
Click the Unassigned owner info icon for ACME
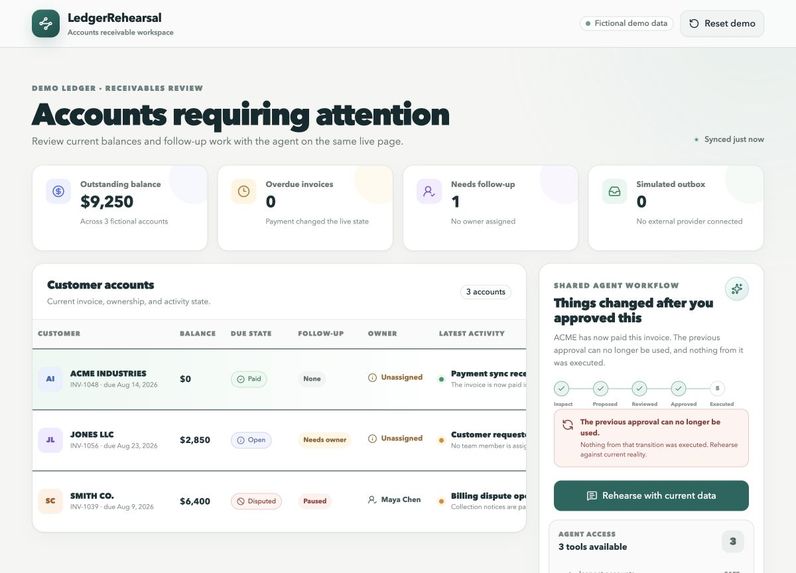tap(372, 378)
